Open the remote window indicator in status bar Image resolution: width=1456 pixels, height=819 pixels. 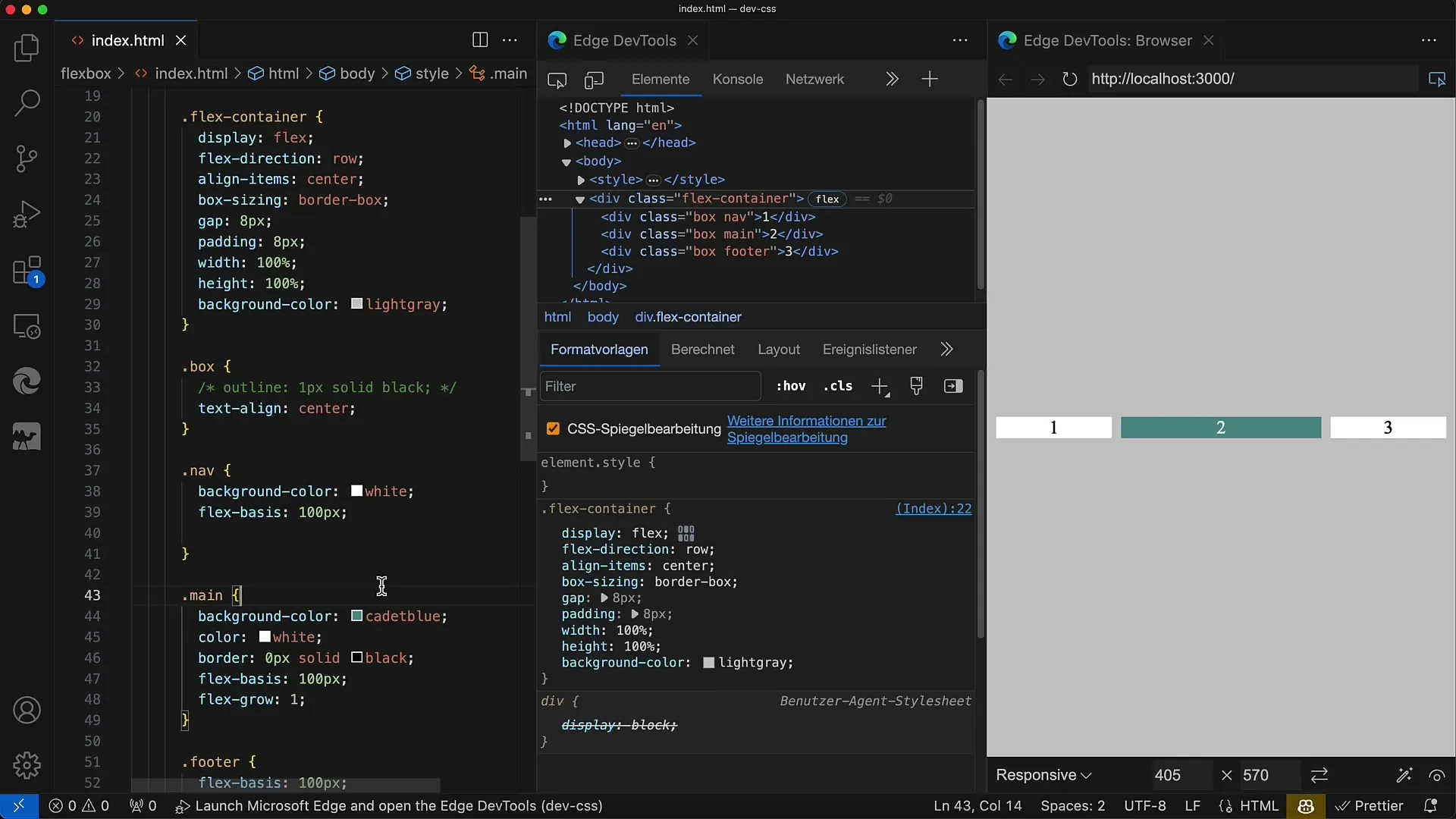coord(19,806)
